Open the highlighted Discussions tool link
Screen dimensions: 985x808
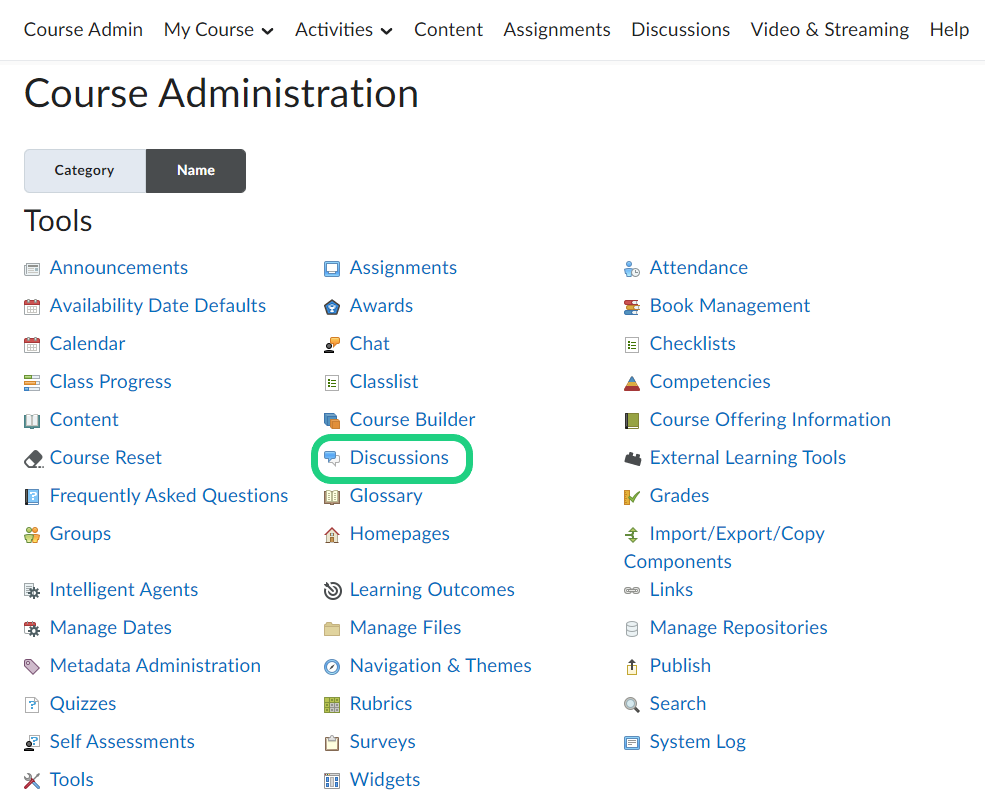click(399, 458)
